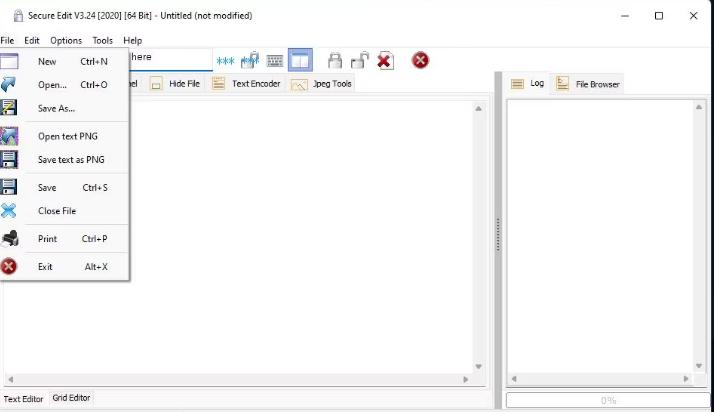The width and height of the screenshot is (715, 414).
Task: Switch to the Jpeg Tools tab
Action: pos(321,84)
